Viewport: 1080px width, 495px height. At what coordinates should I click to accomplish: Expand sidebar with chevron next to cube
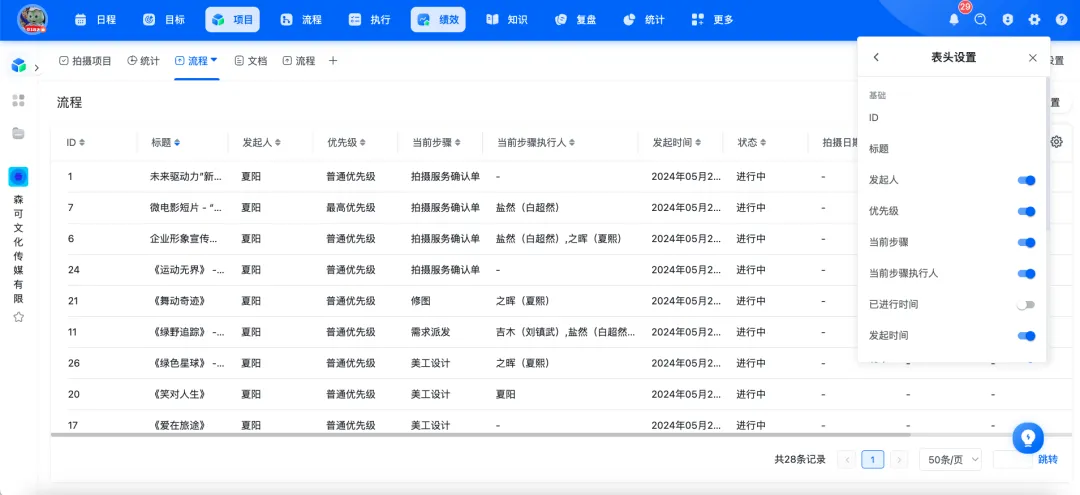pyautogui.click(x=37, y=67)
